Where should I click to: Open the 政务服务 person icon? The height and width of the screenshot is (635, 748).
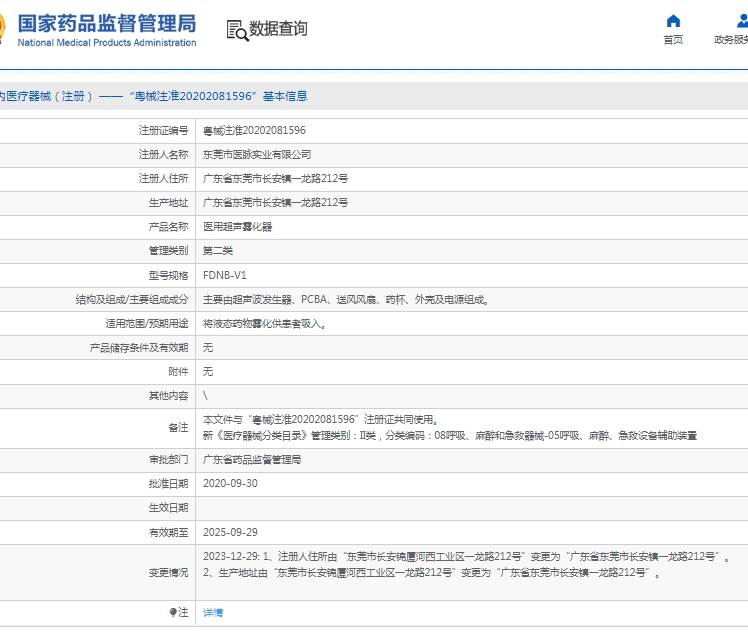[x=742, y=21]
